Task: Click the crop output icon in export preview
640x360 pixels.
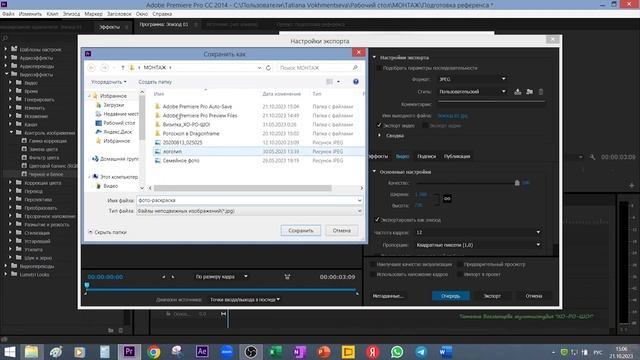Action: (x=287, y=277)
